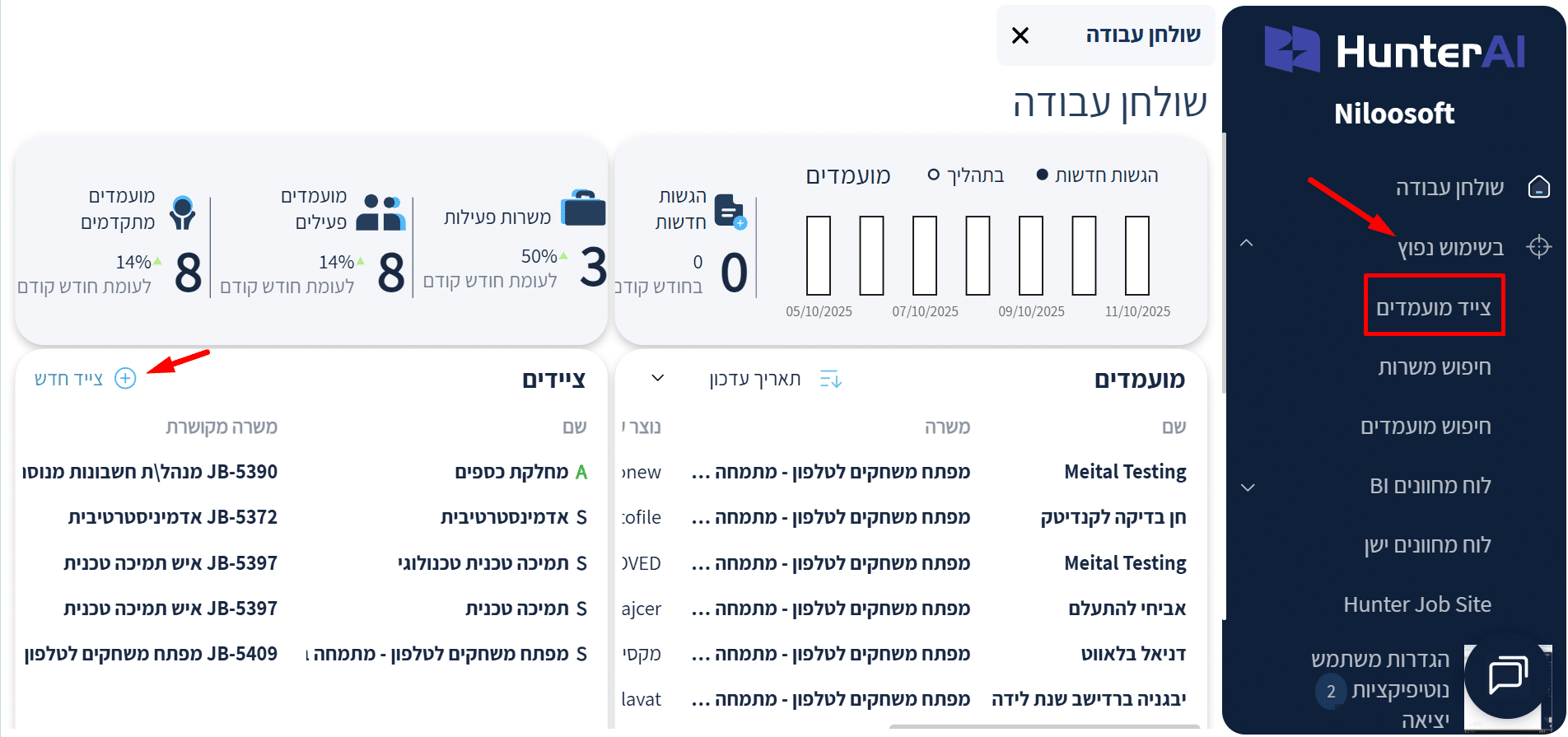1568x737 pixels.
Task: Open candidate דניאל בלאווט
Action: (x=1133, y=654)
